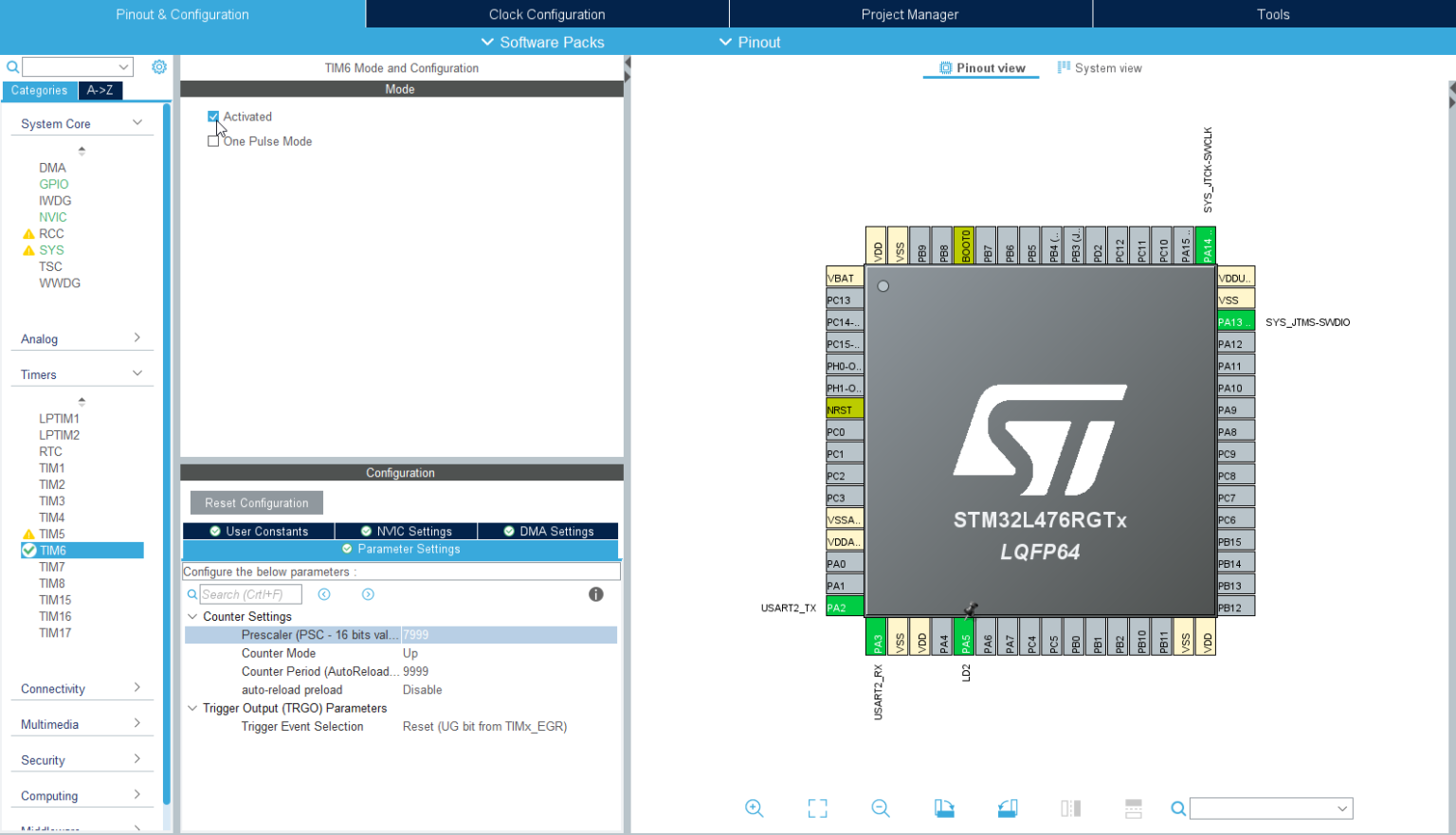This screenshot has width=1456, height=835.
Task: Click the best fit icon below the chip
Action: coord(817,808)
